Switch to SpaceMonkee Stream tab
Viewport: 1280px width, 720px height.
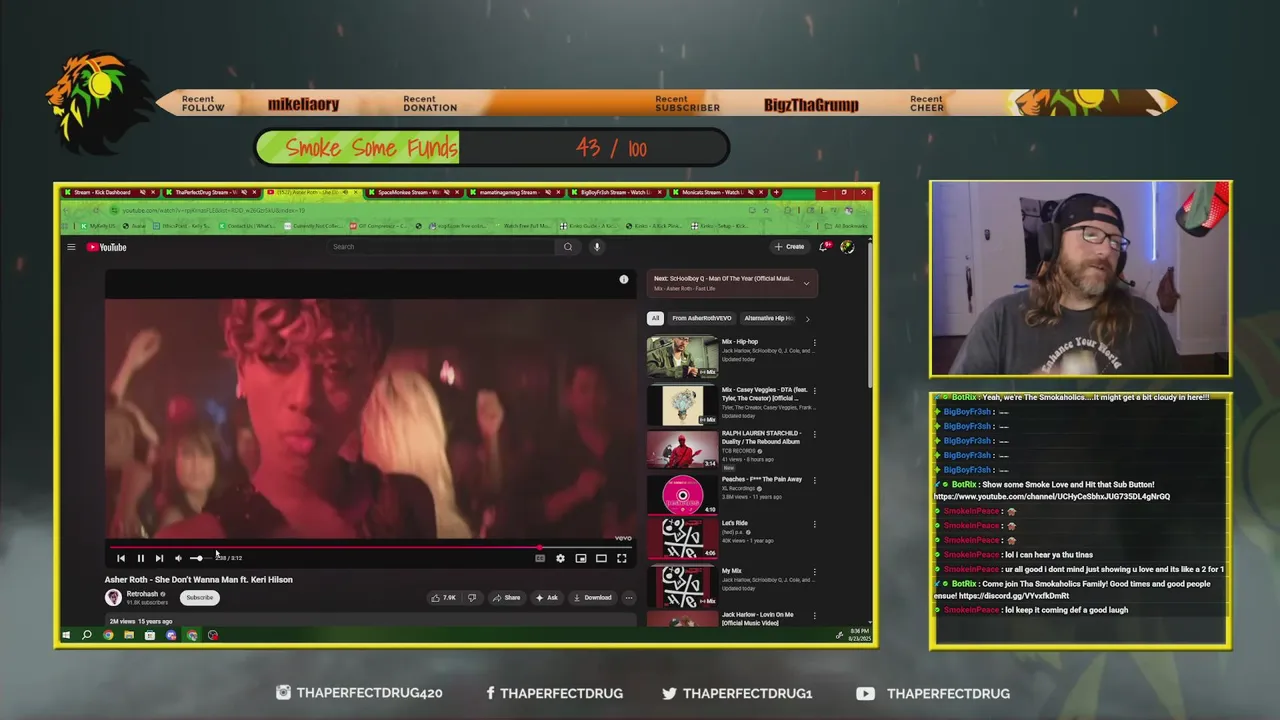(x=412, y=192)
